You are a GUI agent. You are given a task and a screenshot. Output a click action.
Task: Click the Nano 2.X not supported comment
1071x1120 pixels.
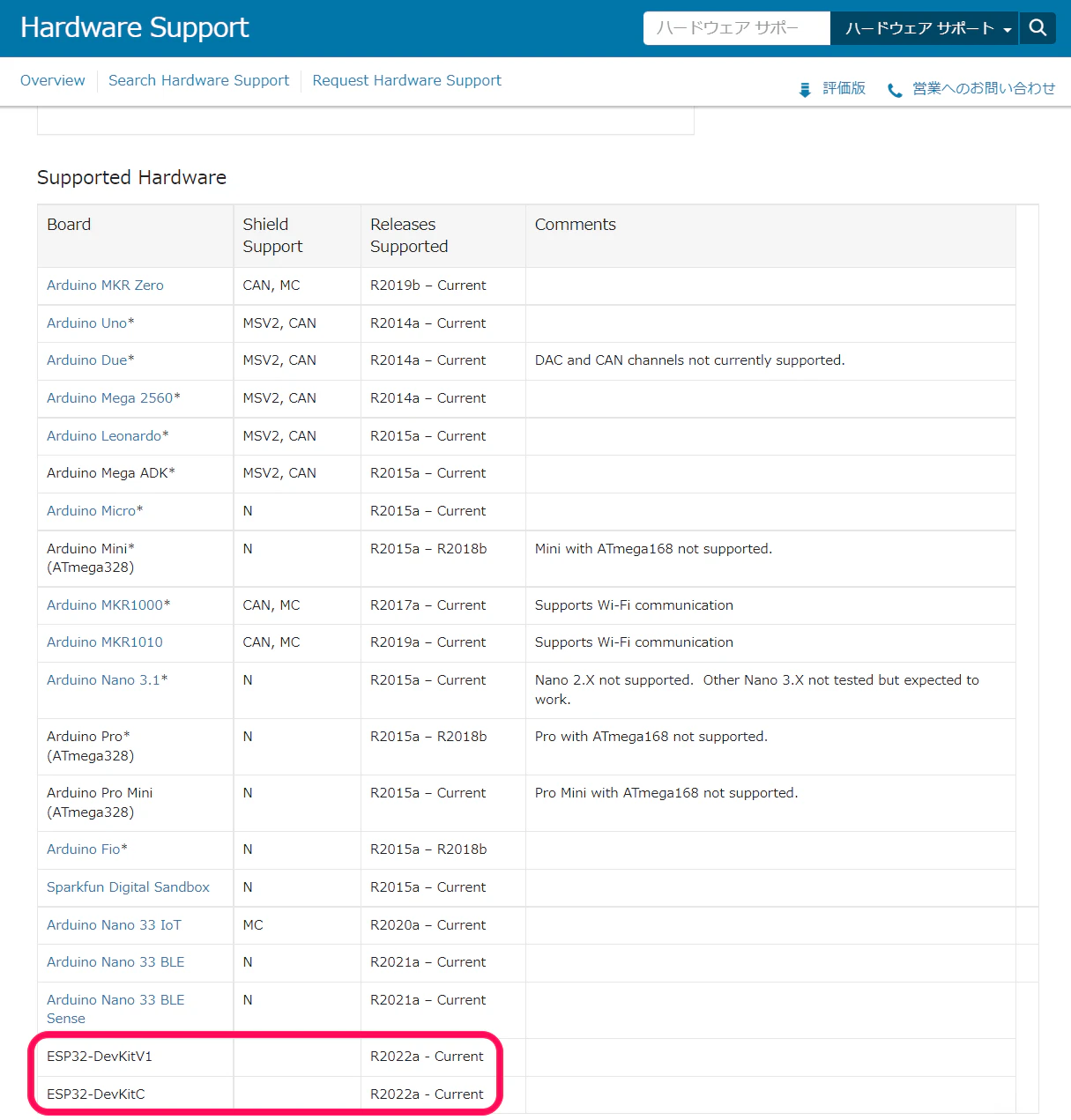[757, 690]
